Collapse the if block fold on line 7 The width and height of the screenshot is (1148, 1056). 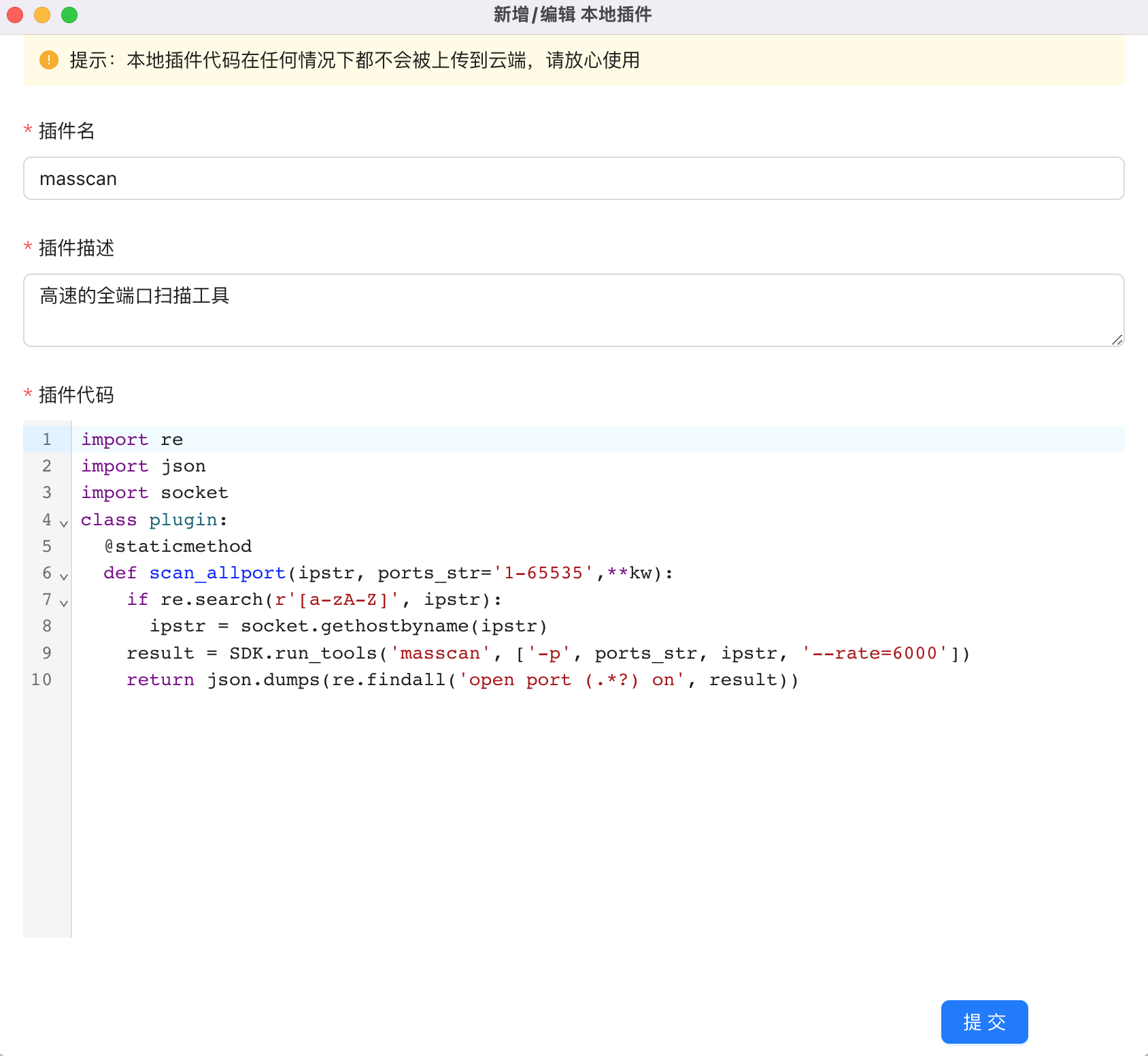click(64, 603)
